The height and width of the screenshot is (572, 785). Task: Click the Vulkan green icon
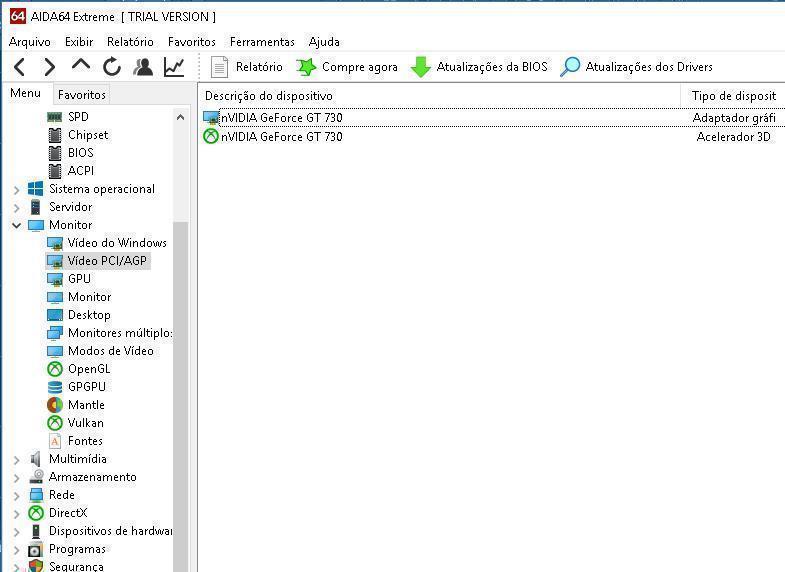point(55,423)
